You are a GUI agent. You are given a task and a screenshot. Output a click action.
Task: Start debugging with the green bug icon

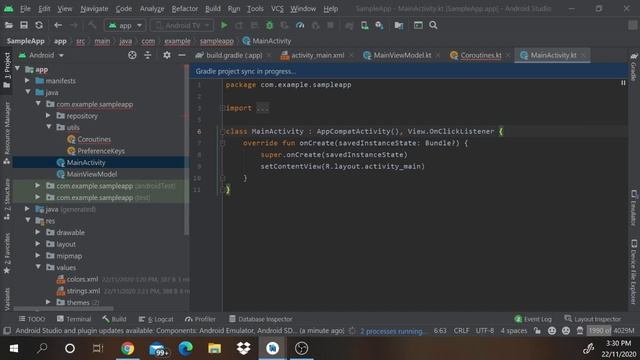point(269,25)
